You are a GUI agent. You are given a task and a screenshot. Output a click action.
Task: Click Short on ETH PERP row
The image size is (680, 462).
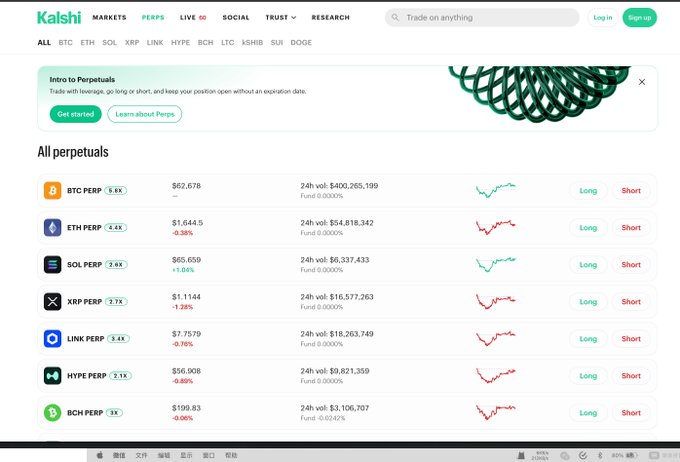pyautogui.click(x=631, y=228)
